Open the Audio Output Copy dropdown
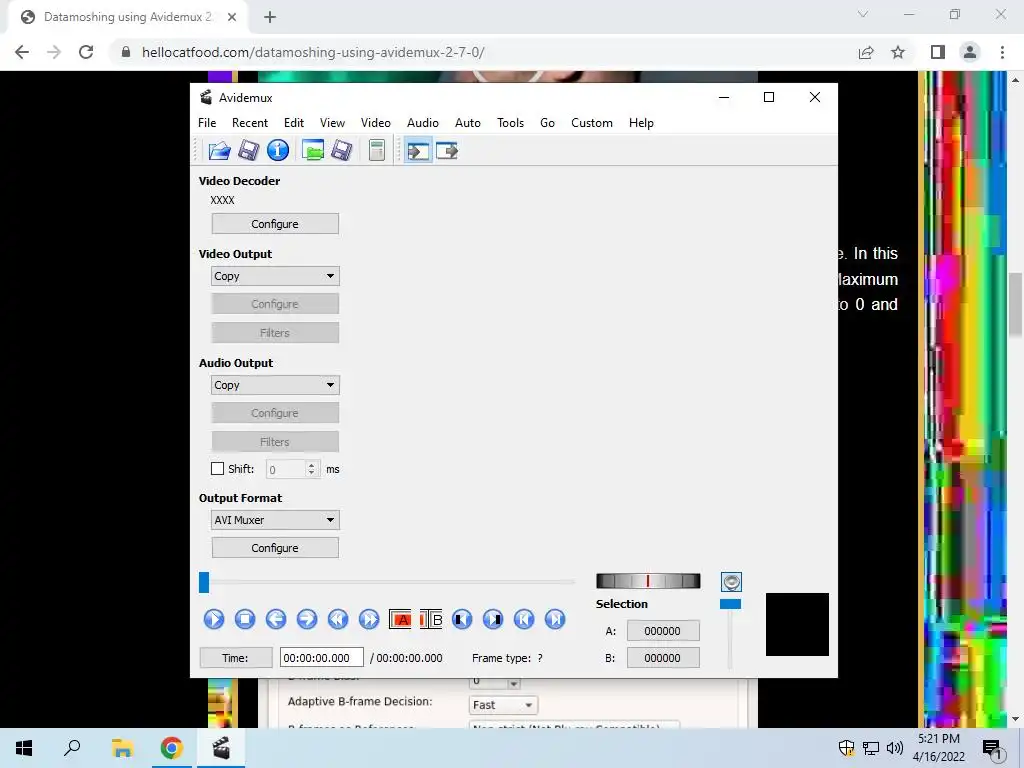This screenshot has width=1024, height=768. 275,385
